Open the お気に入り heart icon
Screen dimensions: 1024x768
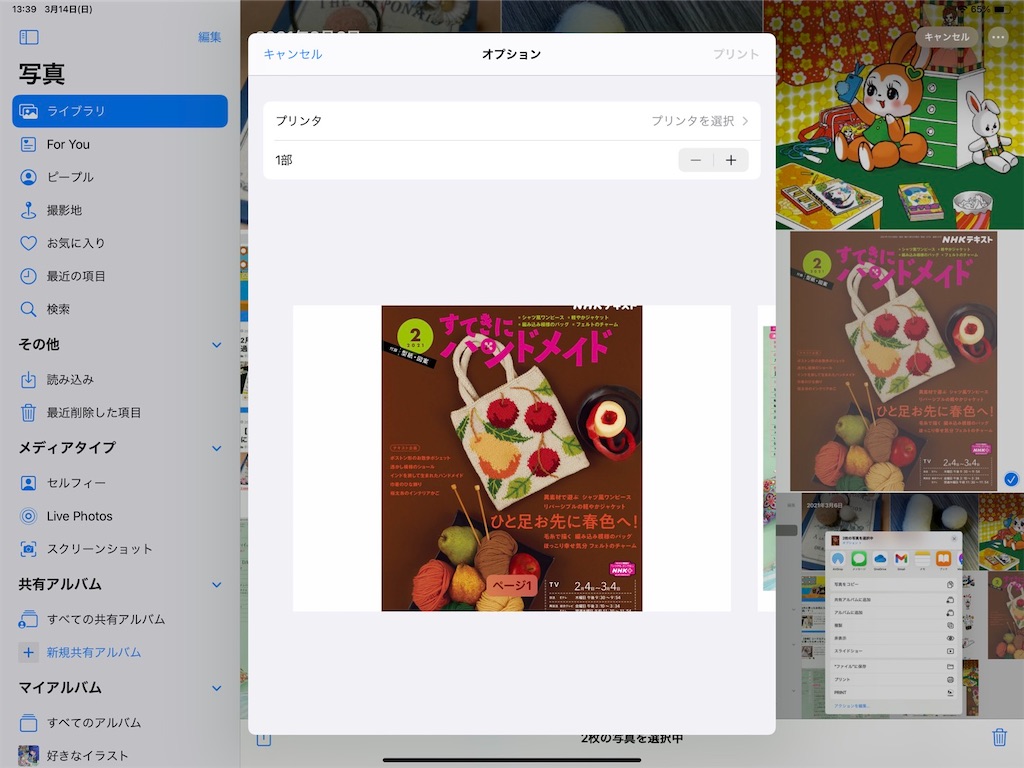[x=28, y=243]
